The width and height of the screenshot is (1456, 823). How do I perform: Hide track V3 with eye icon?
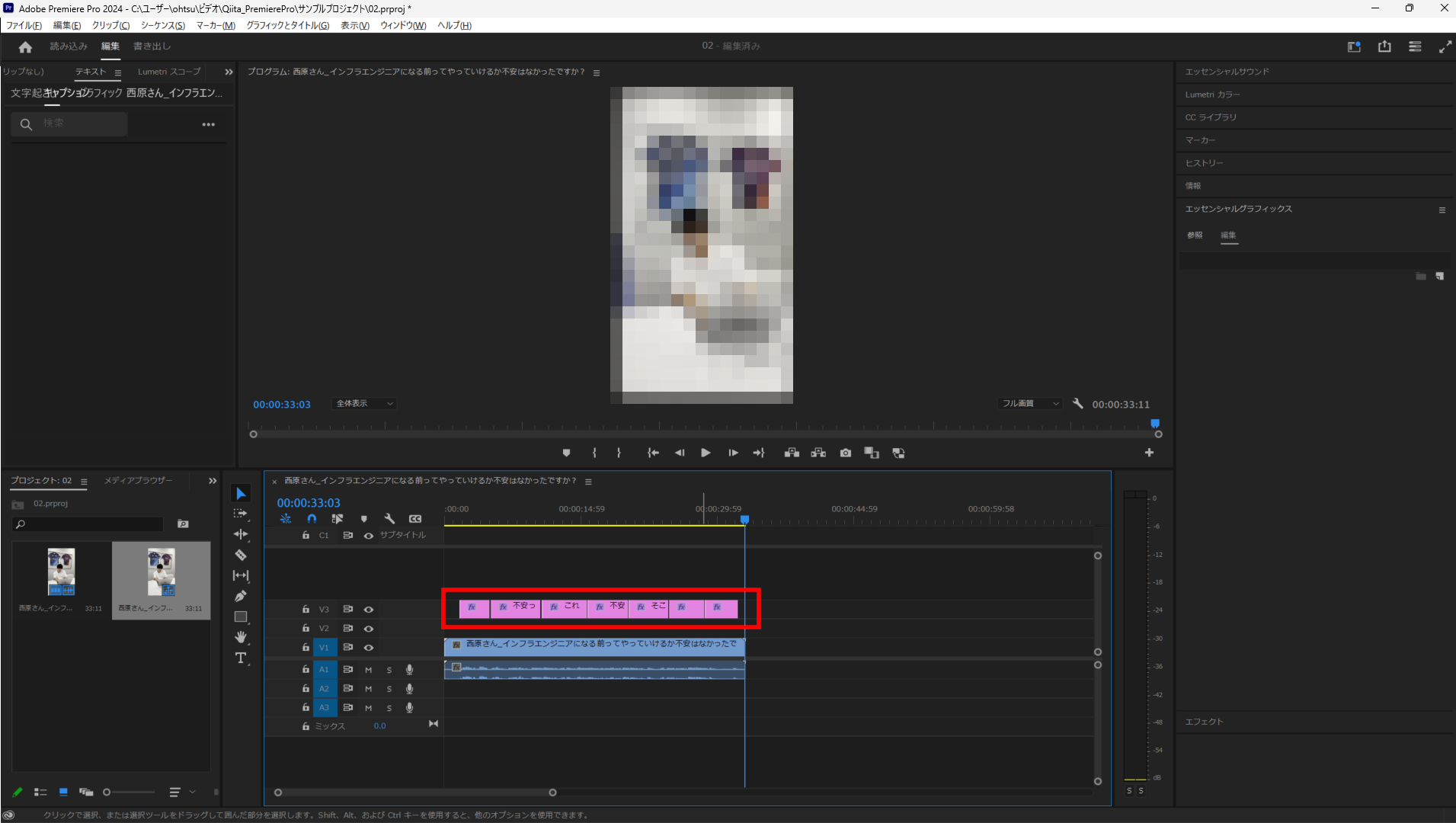(369, 610)
